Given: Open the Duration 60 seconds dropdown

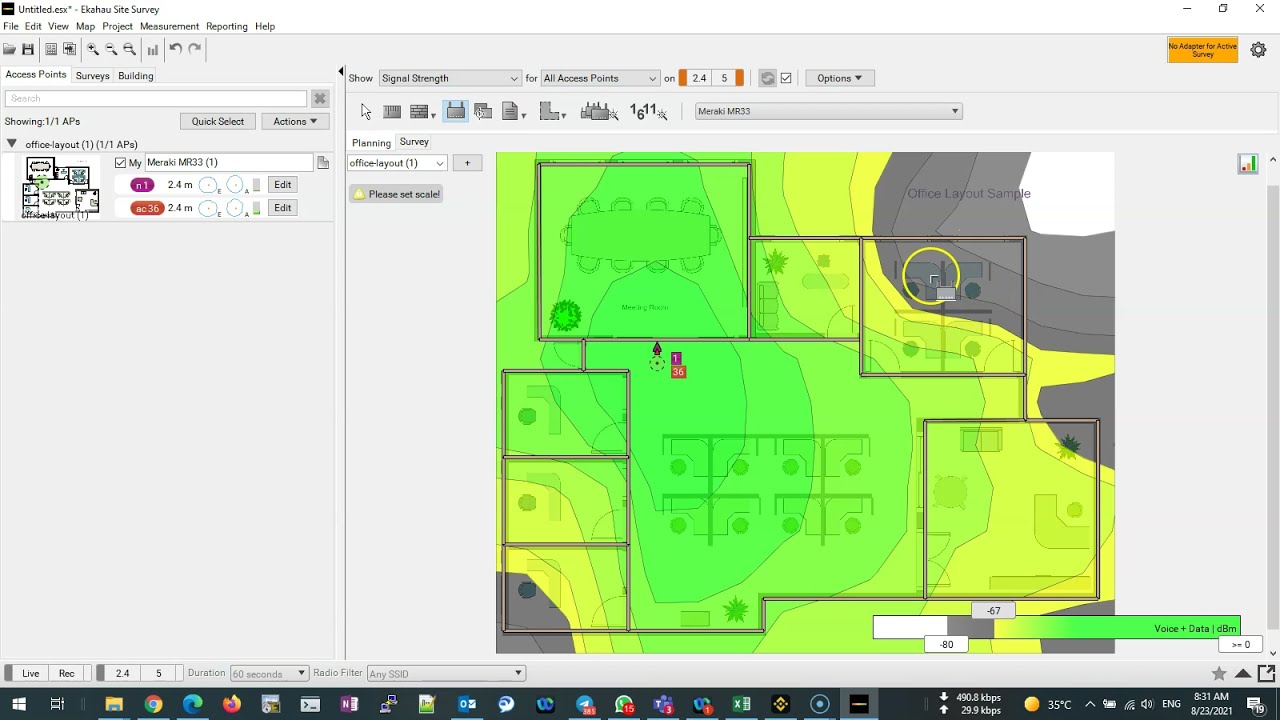Looking at the screenshot, I should [x=269, y=673].
